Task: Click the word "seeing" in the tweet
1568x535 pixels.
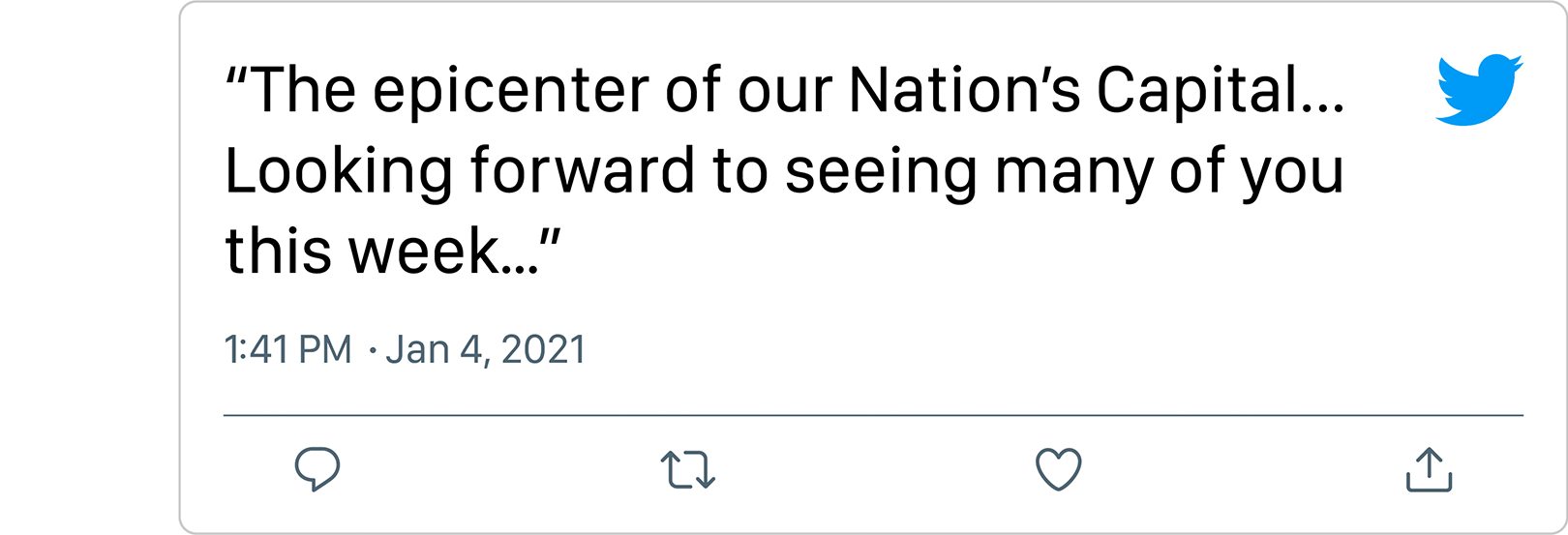Action: [x=880, y=172]
